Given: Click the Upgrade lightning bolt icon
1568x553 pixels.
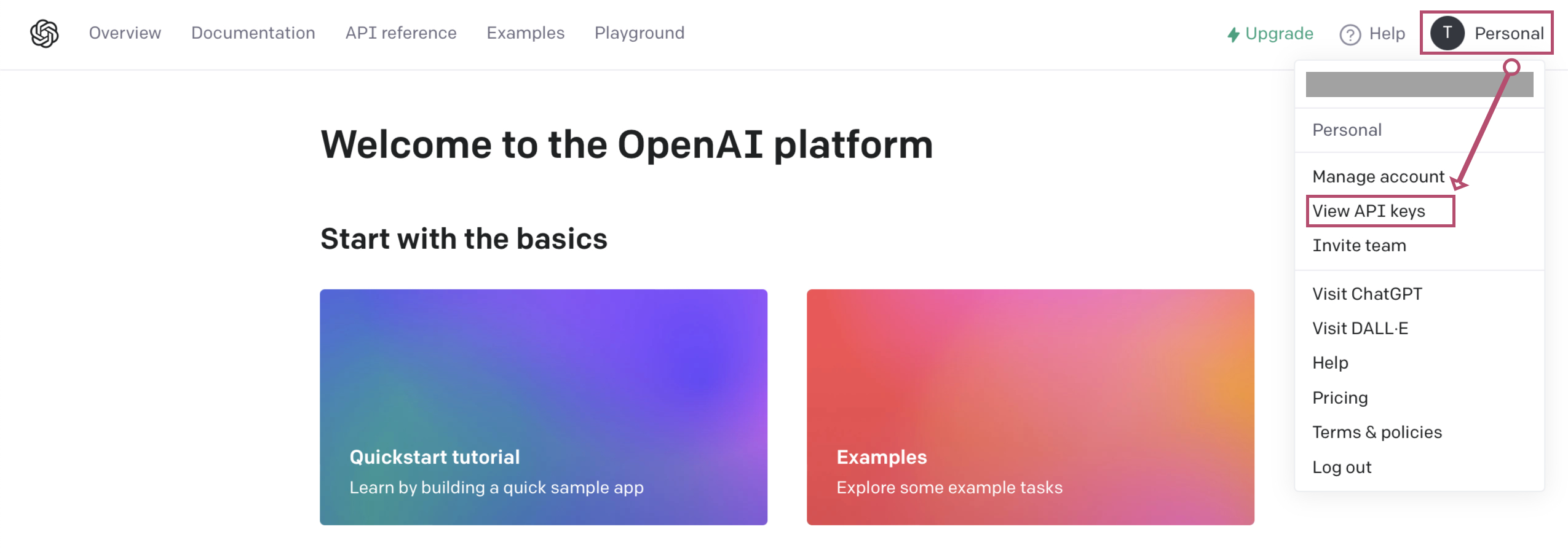Looking at the screenshot, I should click(x=1233, y=34).
